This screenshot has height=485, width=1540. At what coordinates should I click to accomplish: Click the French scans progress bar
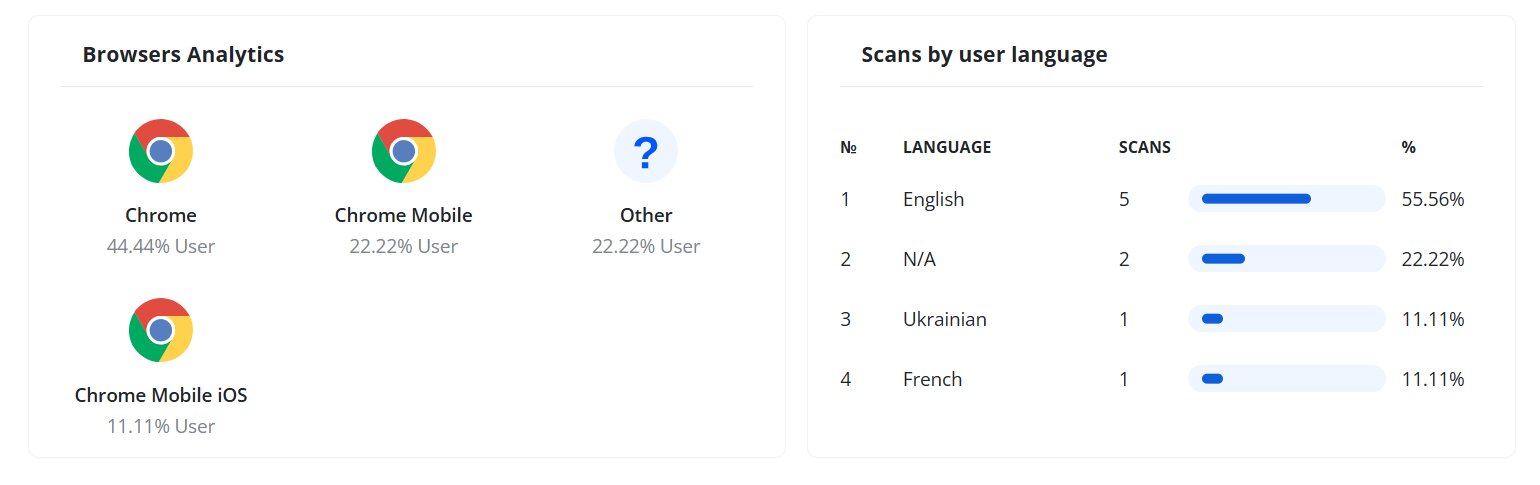pos(1286,379)
